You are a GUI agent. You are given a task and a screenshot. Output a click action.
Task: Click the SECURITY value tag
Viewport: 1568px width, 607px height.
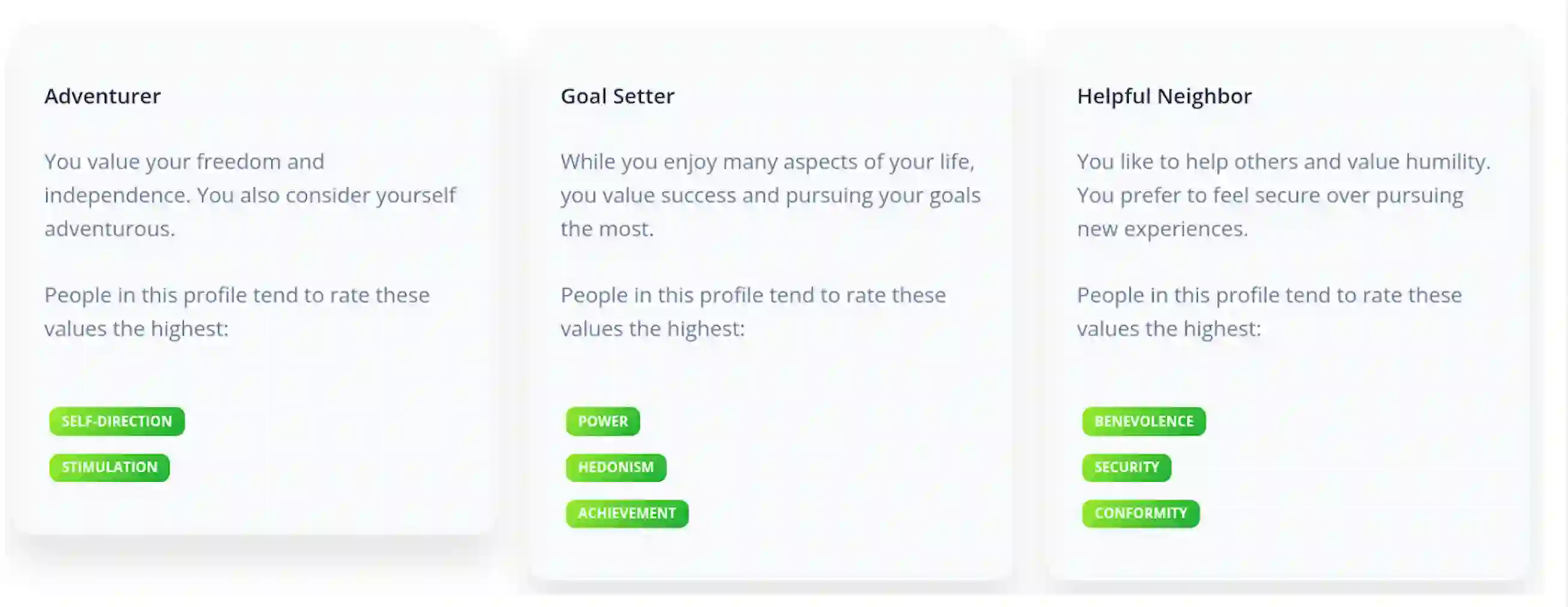1126,467
